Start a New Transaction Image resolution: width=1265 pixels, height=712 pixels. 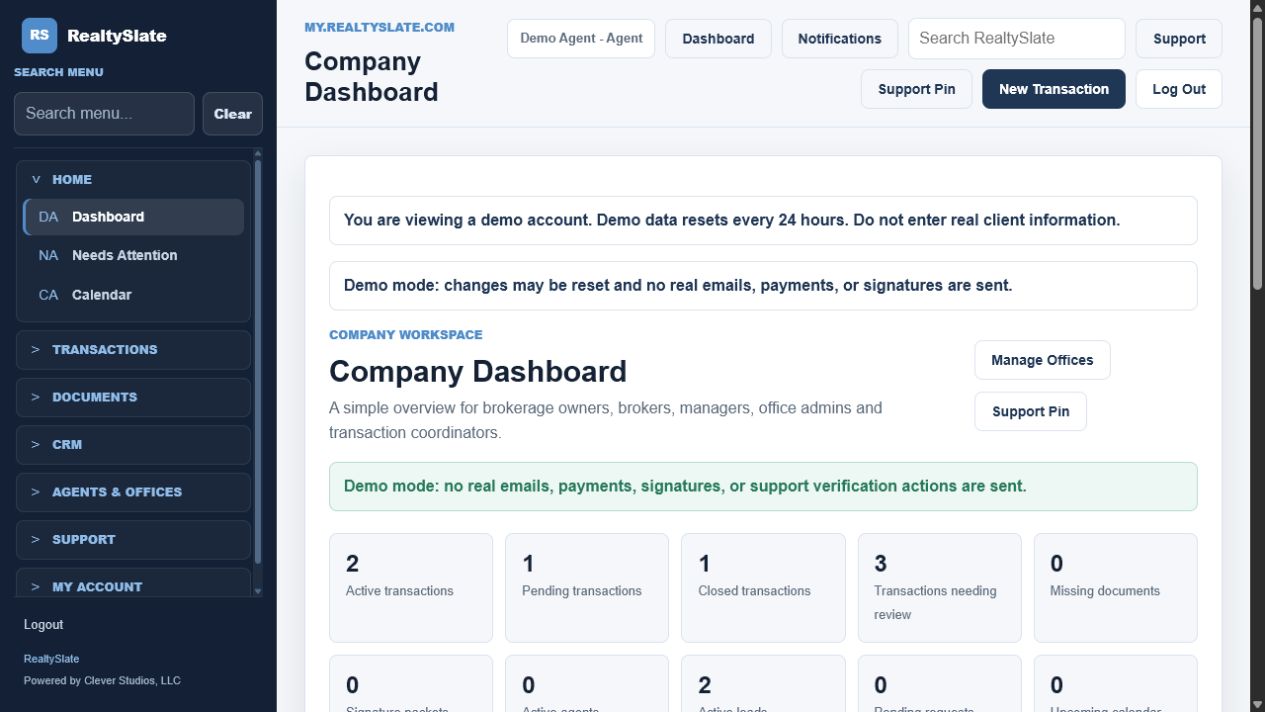[x=1053, y=89]
